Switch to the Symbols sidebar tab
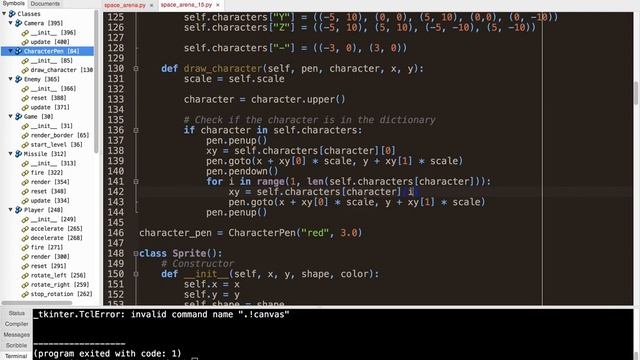The width and height of the screenshot is (640, 360). click(13, 3)
